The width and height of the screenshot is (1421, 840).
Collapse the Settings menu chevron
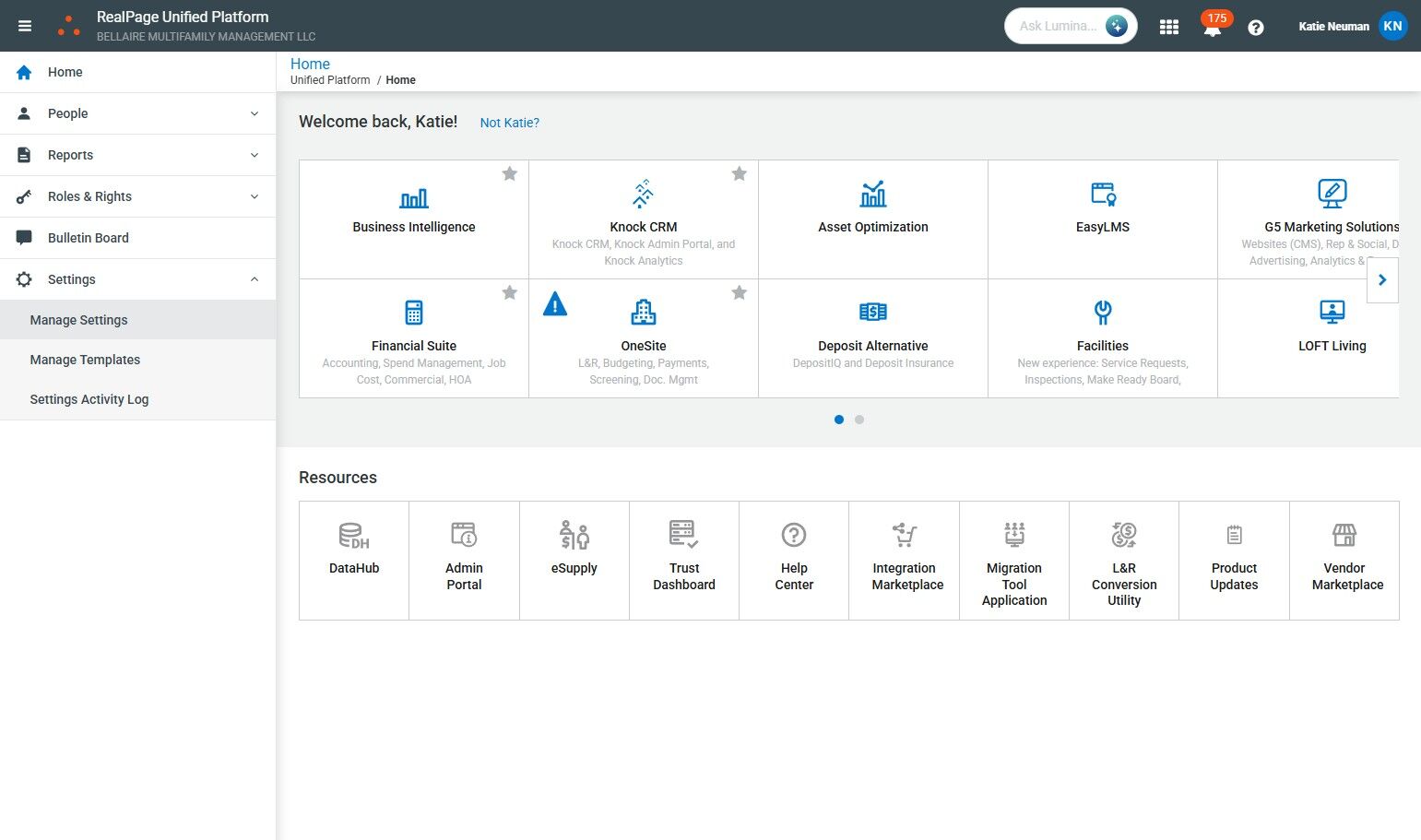coord(255,279)
